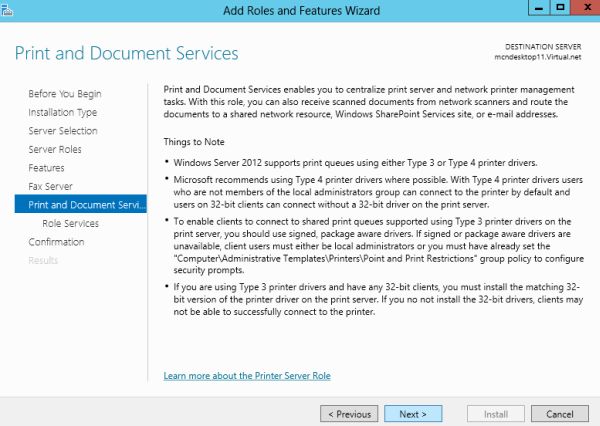Screen dimensions: 600x426
Task: Open the Features step
Action: (x=46, y=168)
